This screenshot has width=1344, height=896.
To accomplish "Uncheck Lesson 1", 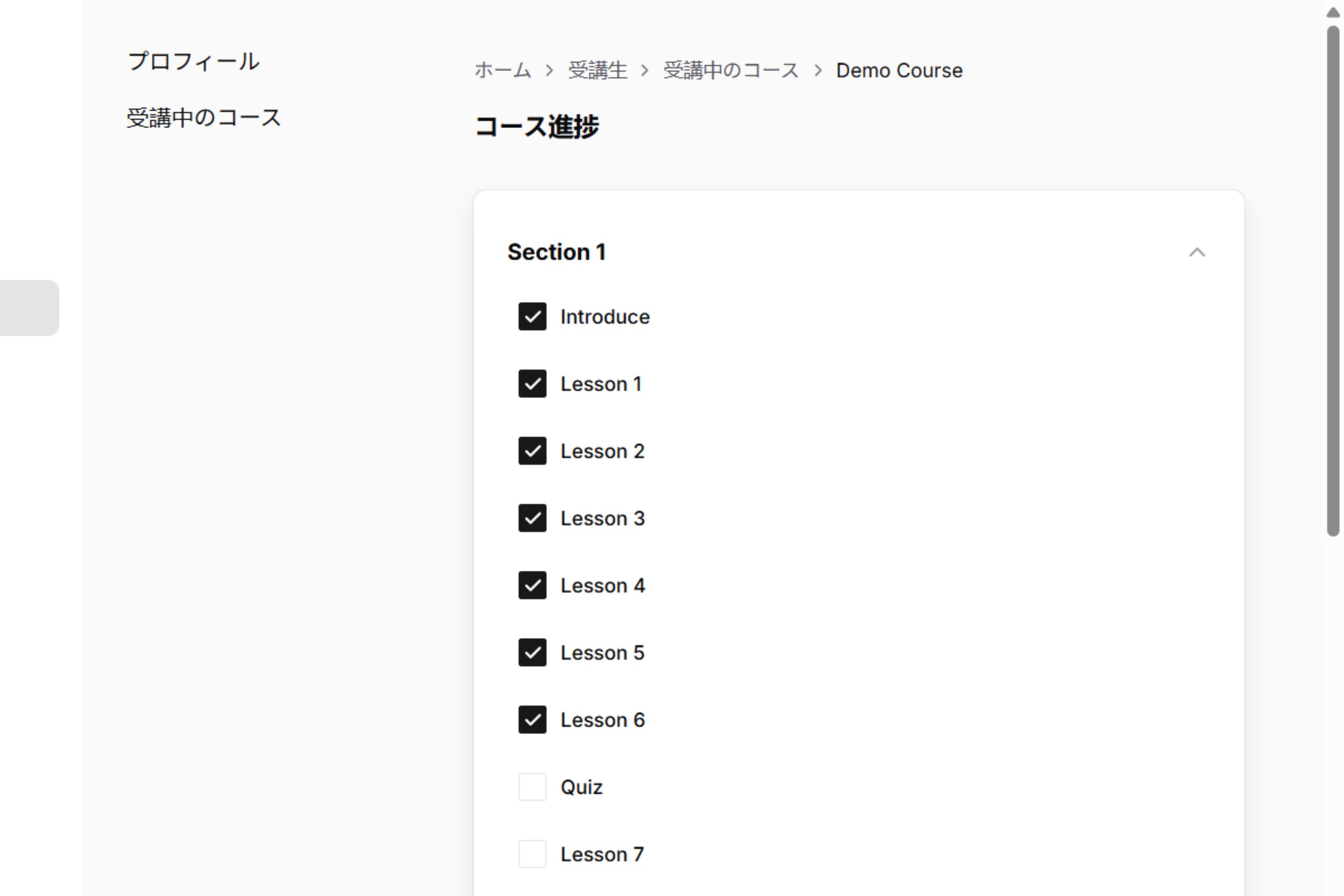I will [x=532, y=384].
